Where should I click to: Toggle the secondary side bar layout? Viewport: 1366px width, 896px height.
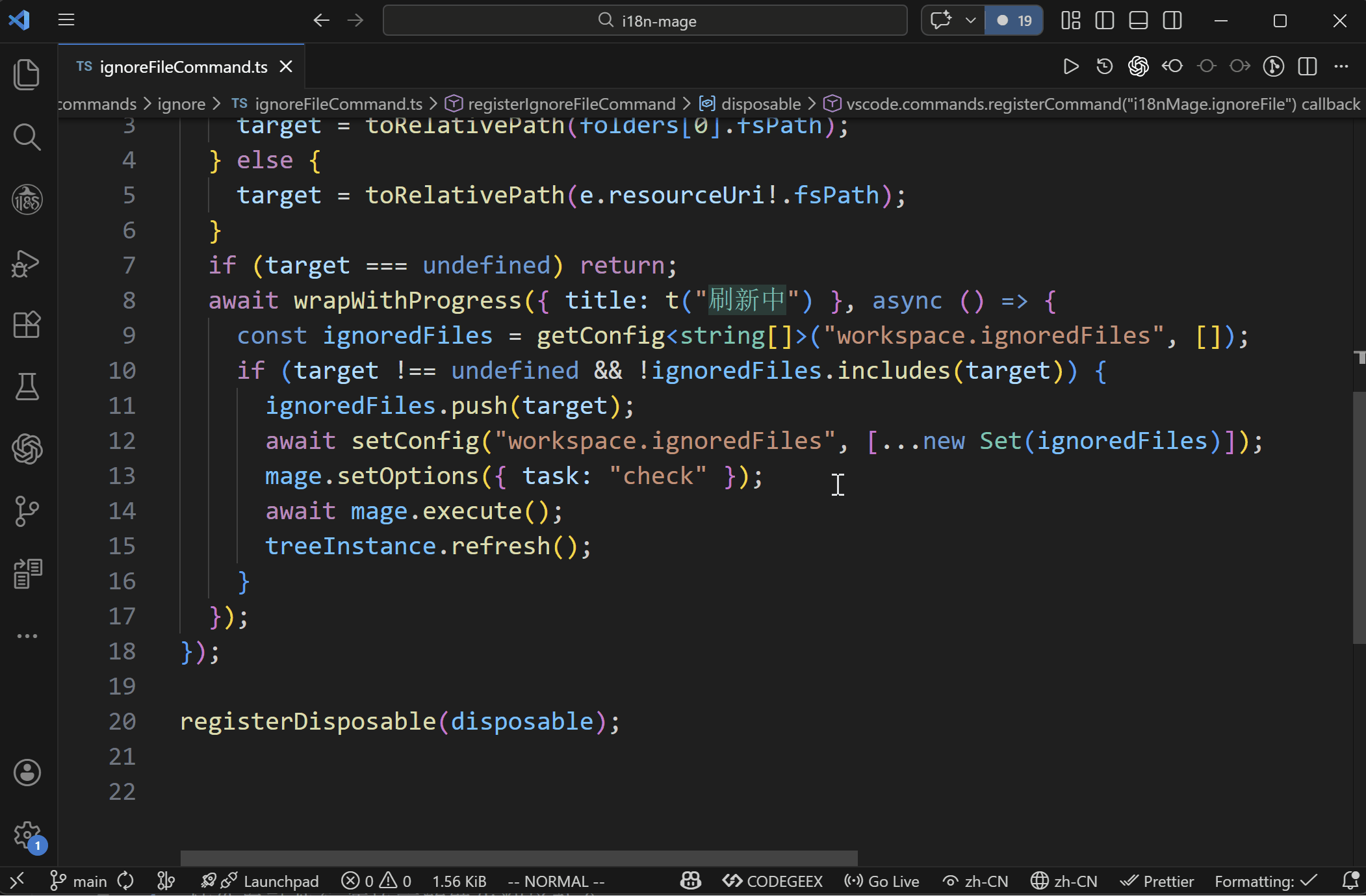click(x=1172, y=21)
